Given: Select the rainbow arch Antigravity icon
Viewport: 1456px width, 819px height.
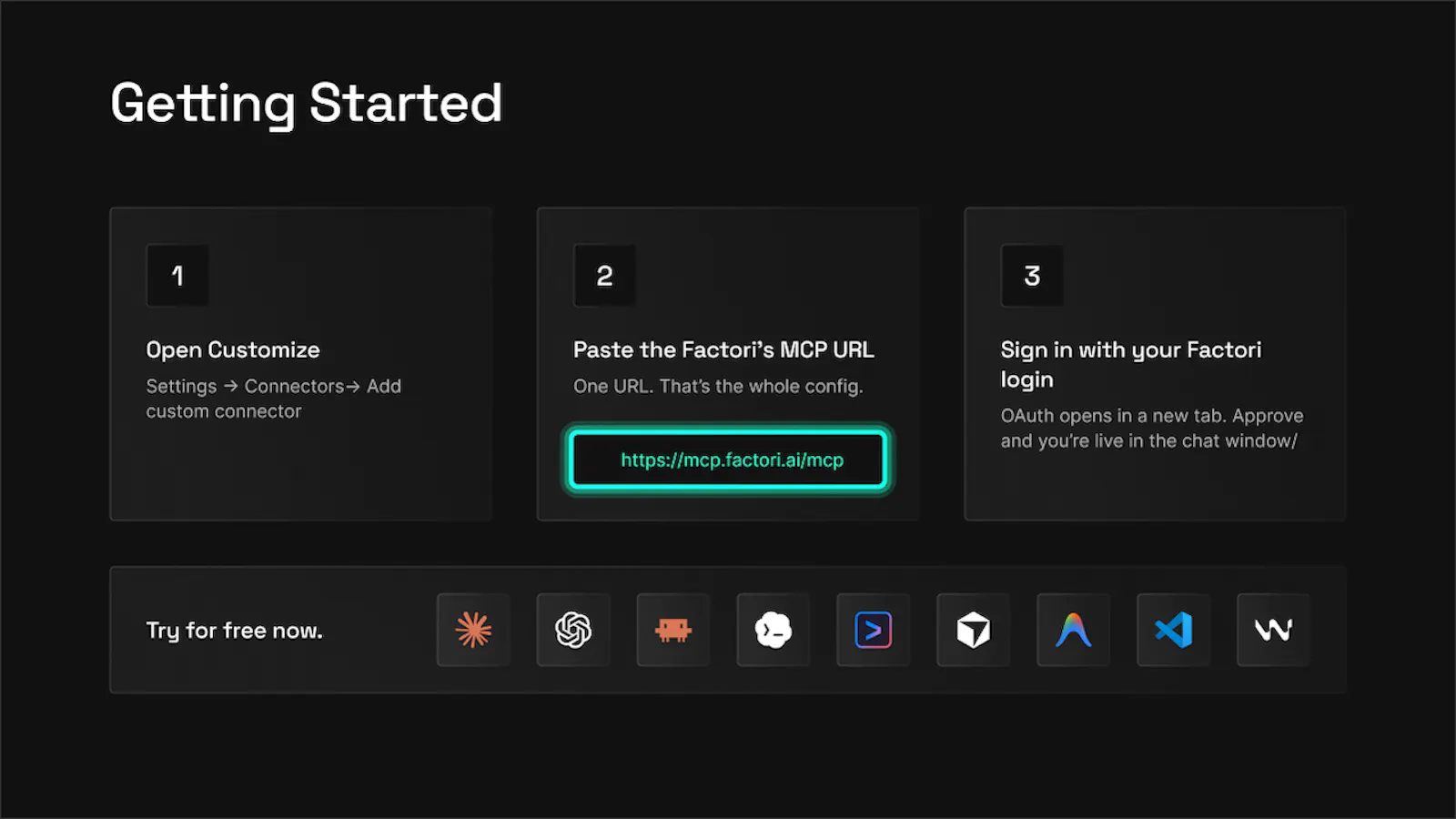Looking at the screenshot, I should (1074, 630).
